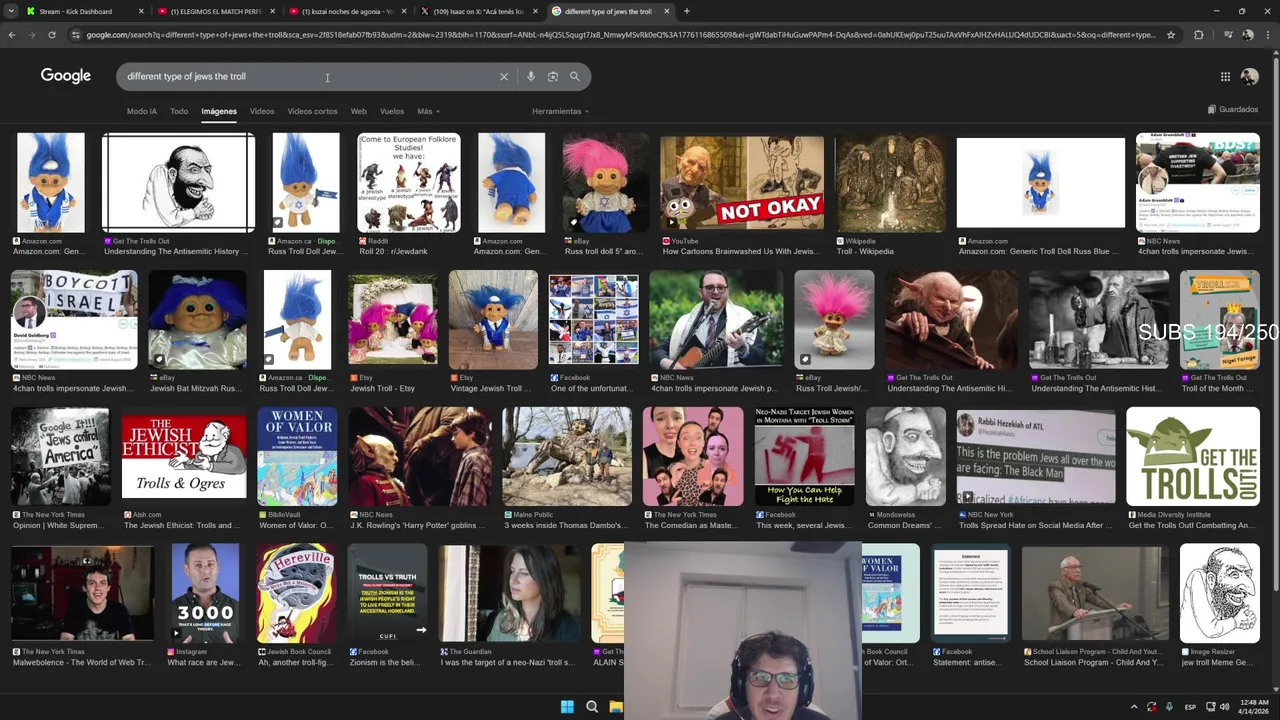Select the Modo IA search tab
The width and height of the screenshot is (1280, 720).
click(142, 111)
